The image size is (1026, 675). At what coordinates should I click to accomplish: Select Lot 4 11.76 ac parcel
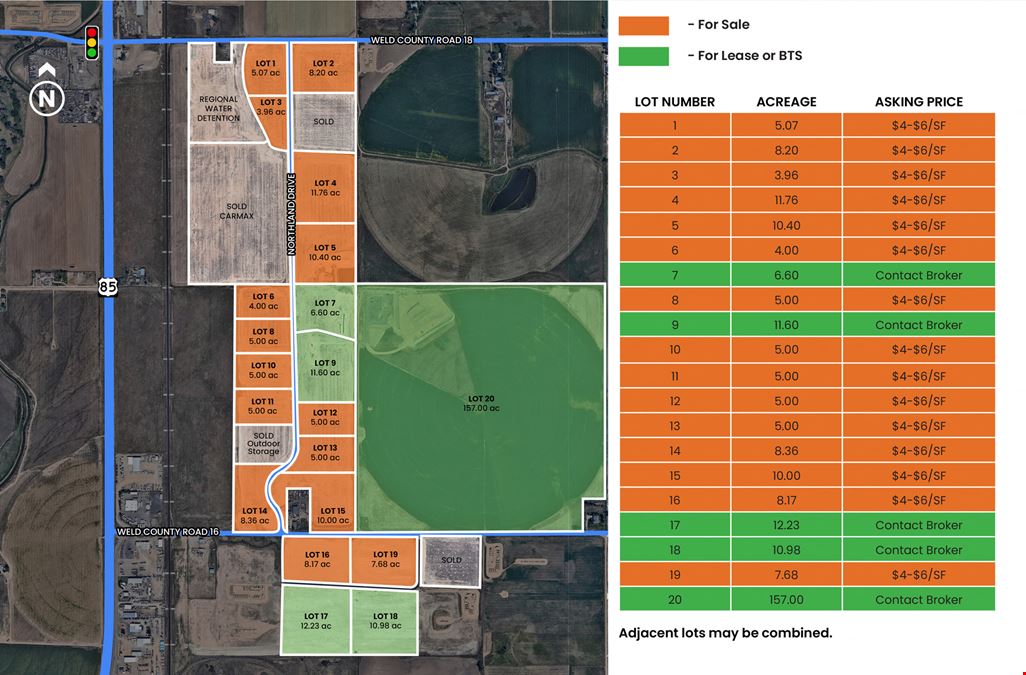coord(325,188)
